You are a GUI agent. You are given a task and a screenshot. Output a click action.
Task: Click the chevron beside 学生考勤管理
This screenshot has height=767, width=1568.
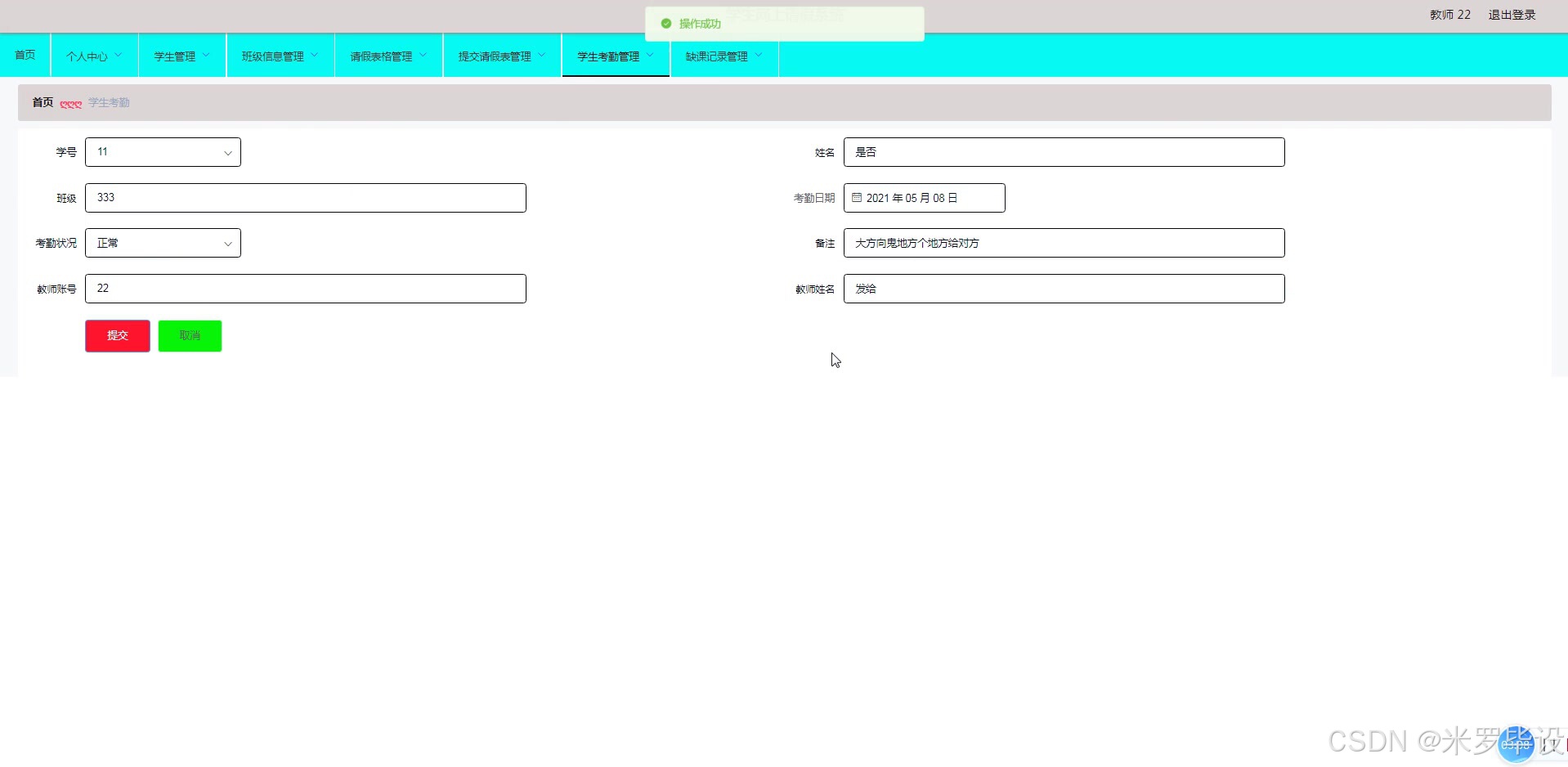tap(650, 55)
